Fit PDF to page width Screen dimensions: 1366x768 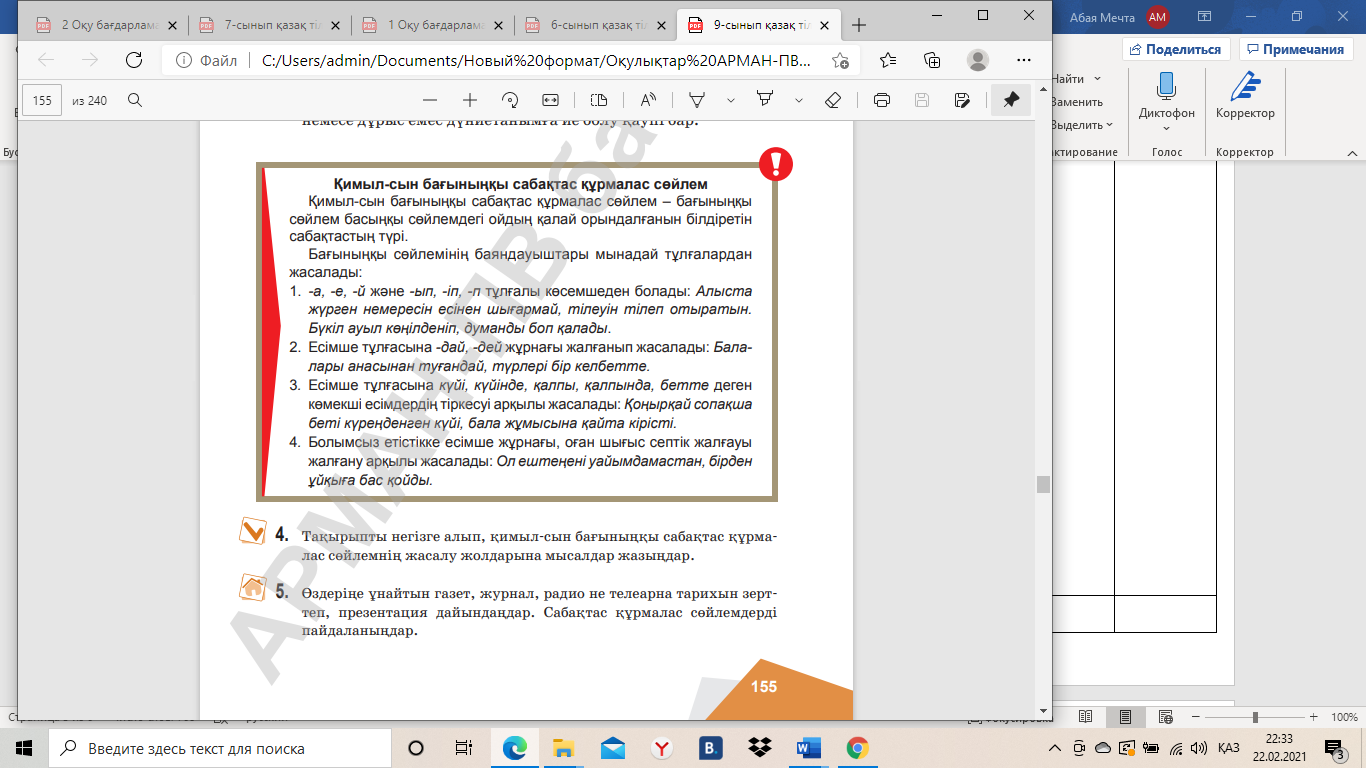550,100
